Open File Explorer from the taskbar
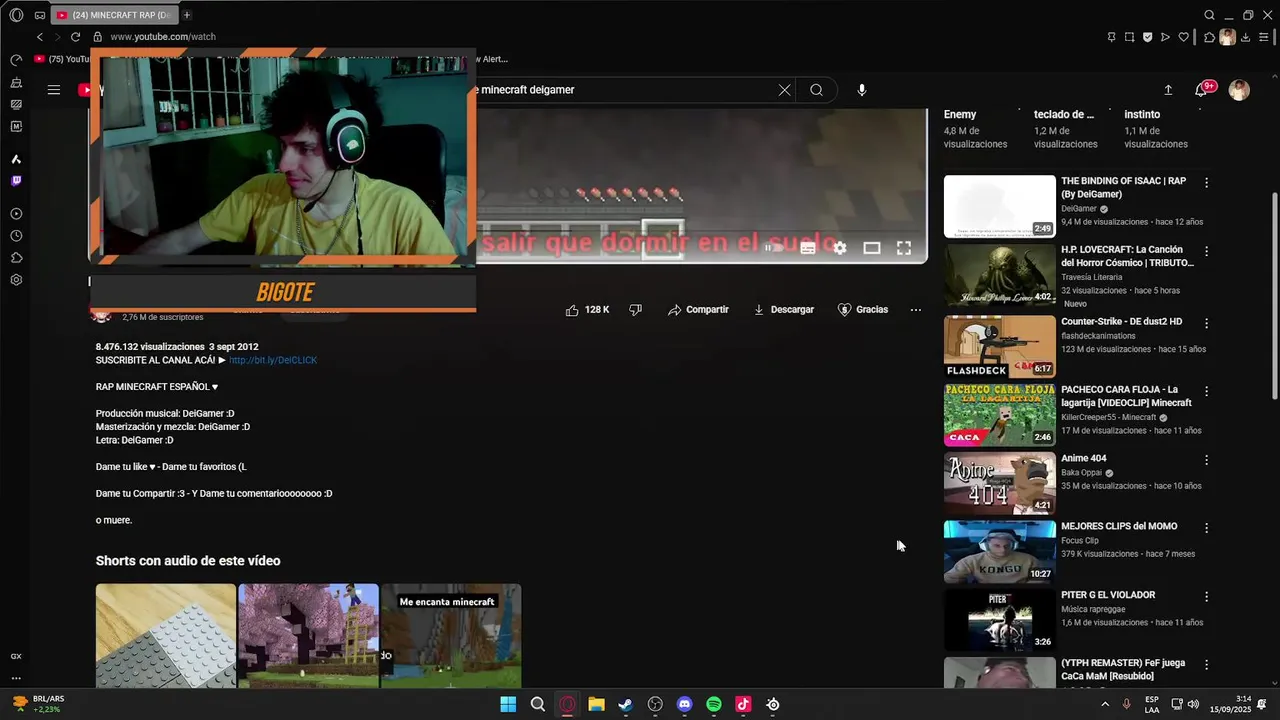Viewport: 1280px width, 720px height. pos(596,704)
